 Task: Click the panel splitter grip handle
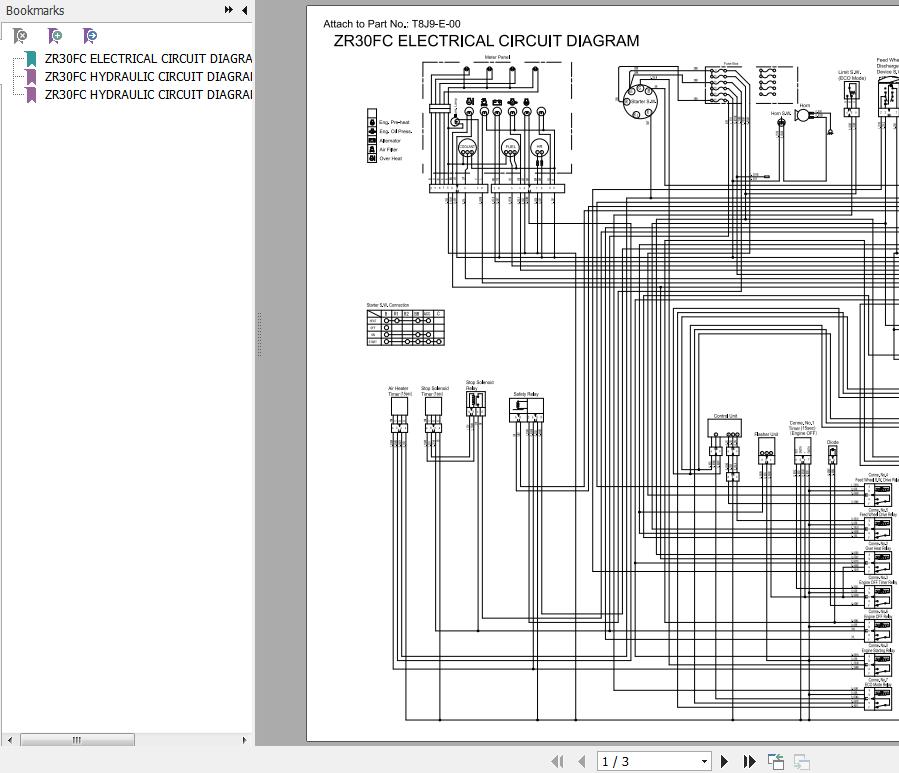[260, 335]
